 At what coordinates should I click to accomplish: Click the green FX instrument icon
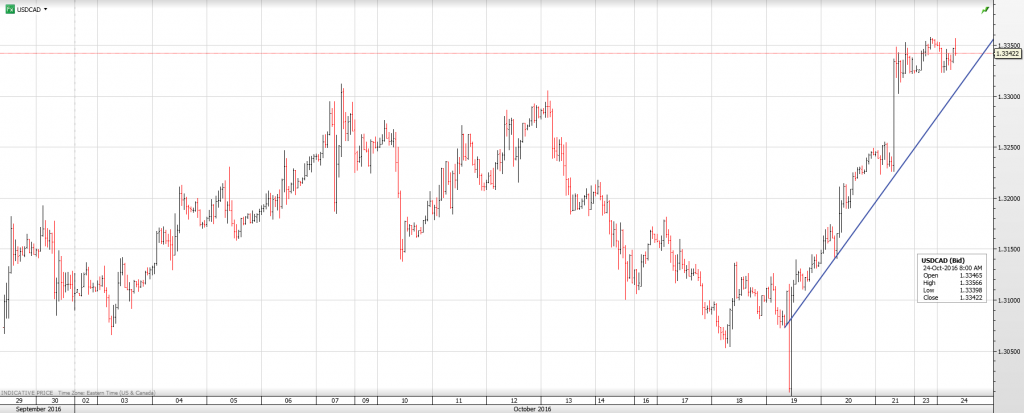click(x=9, y=8)
